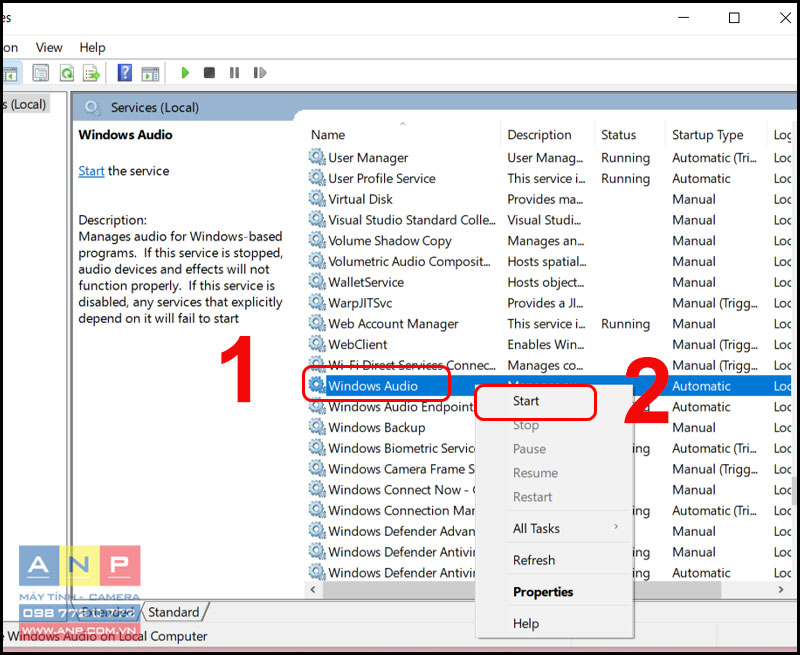The width and height of the screenshot is (800, 655).
Task: Click the horizontal scrollbar left arrow
Action: [313, 590]
